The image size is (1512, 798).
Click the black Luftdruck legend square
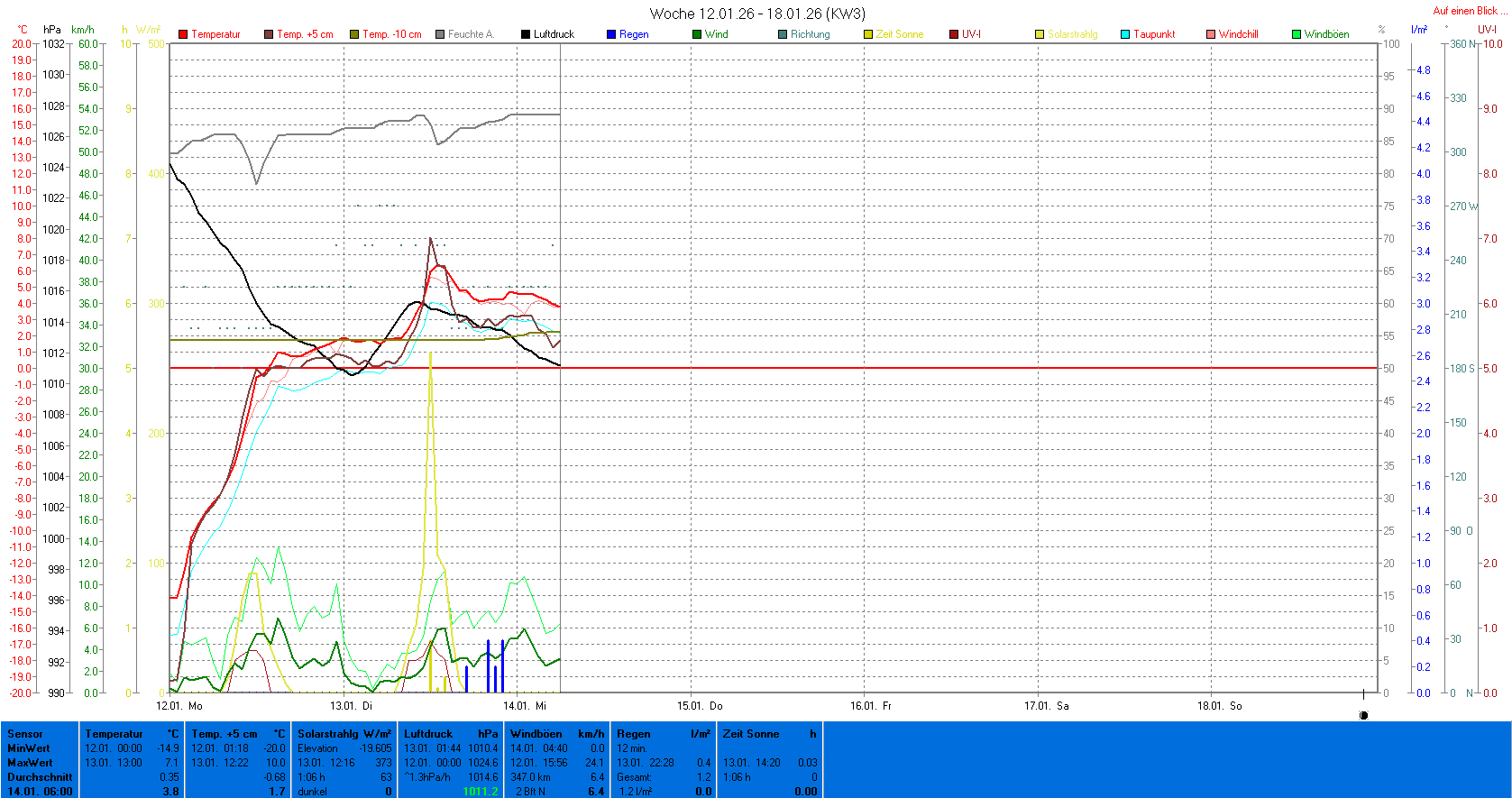coord(526,34)
